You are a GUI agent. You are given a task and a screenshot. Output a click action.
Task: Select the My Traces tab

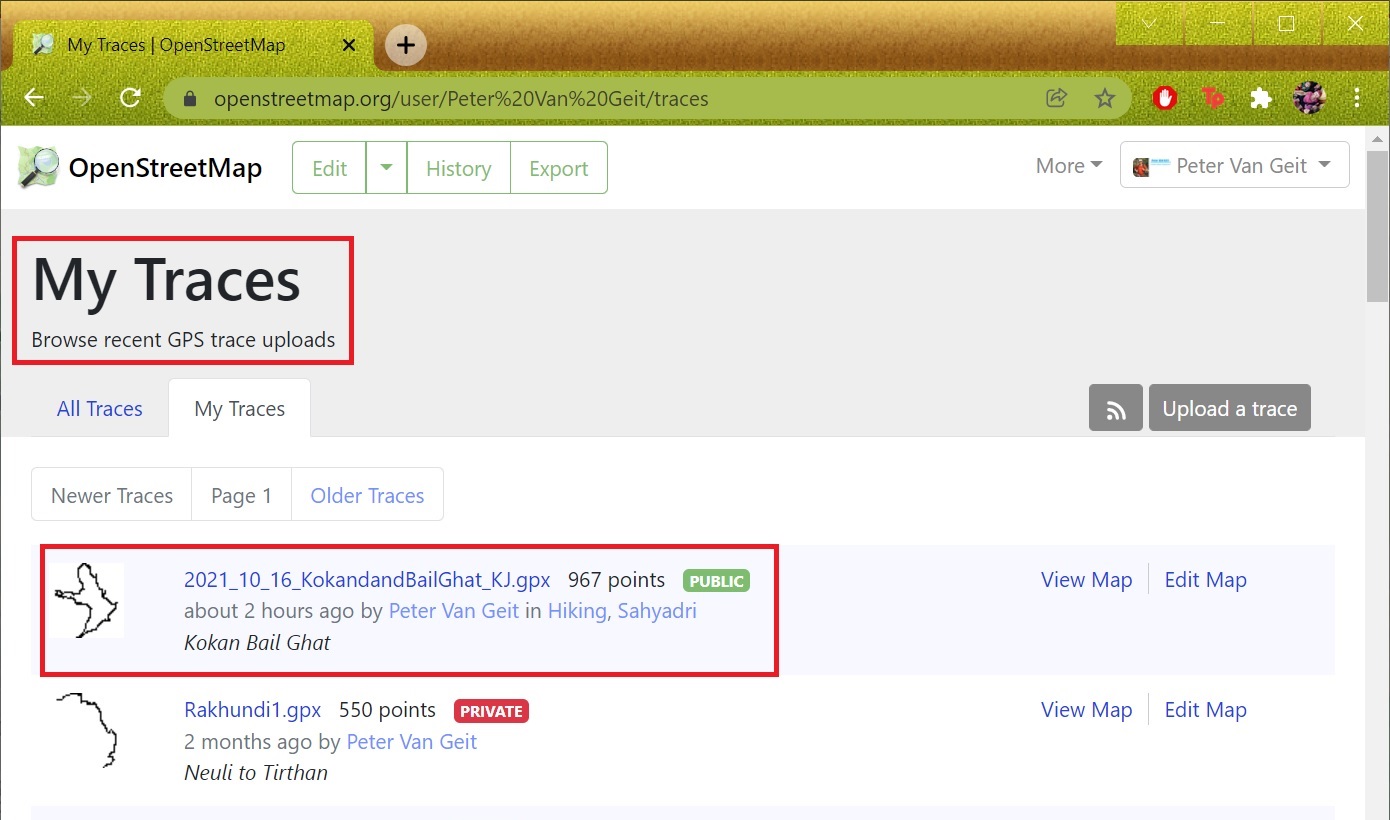coord(240,408)
